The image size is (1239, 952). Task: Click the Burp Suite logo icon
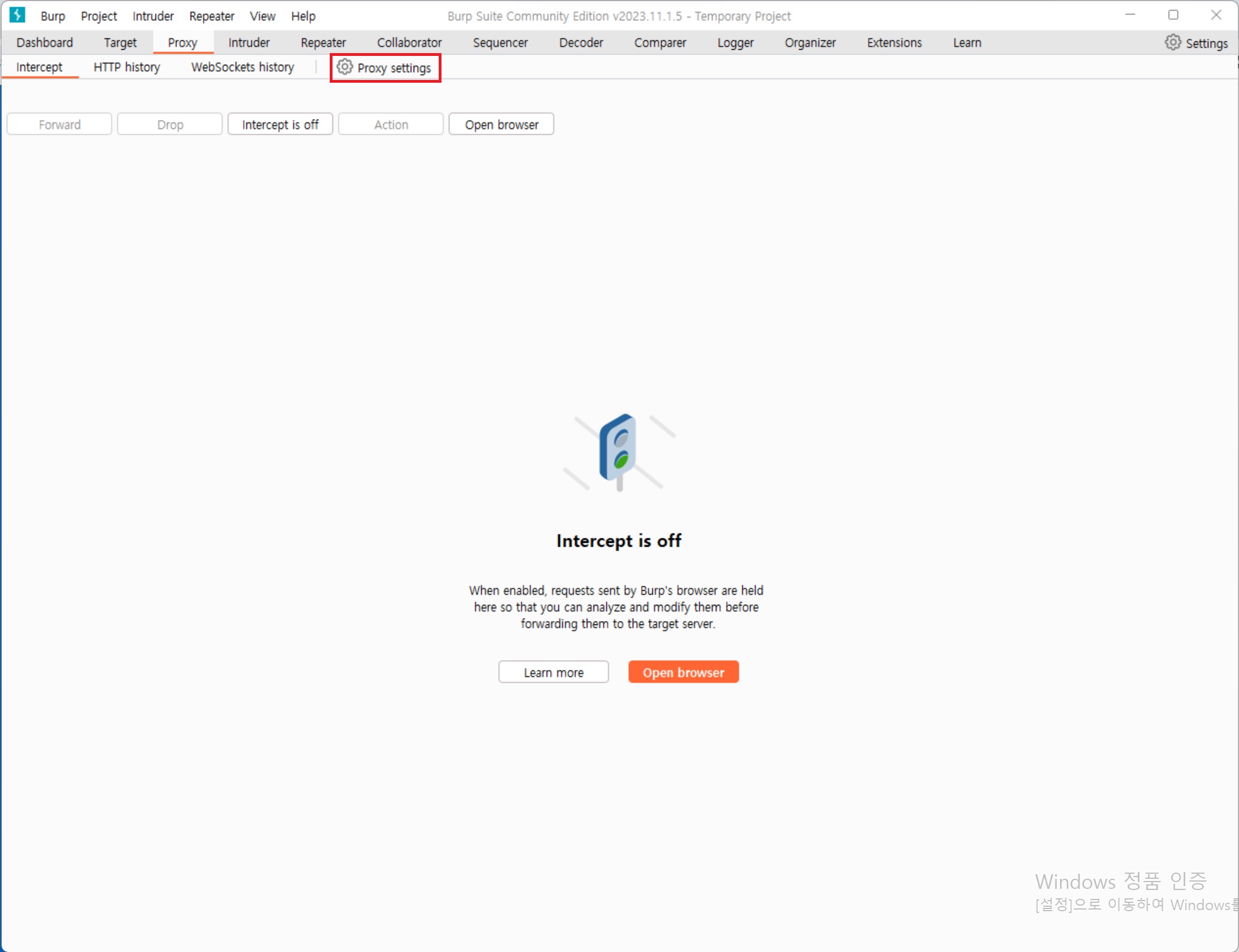coord(17,15)
